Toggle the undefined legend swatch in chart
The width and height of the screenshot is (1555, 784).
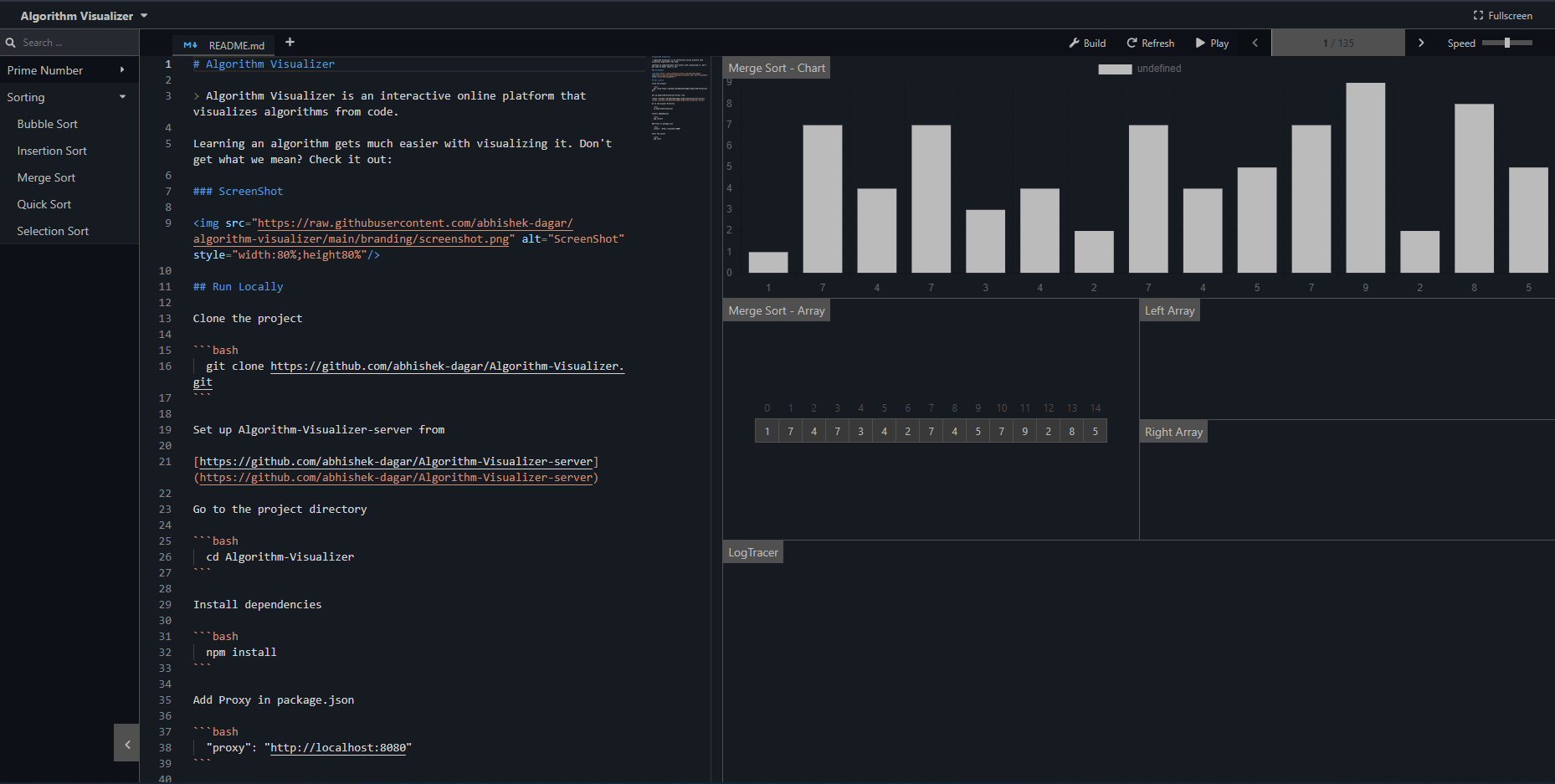click(x=1115, y=69)
